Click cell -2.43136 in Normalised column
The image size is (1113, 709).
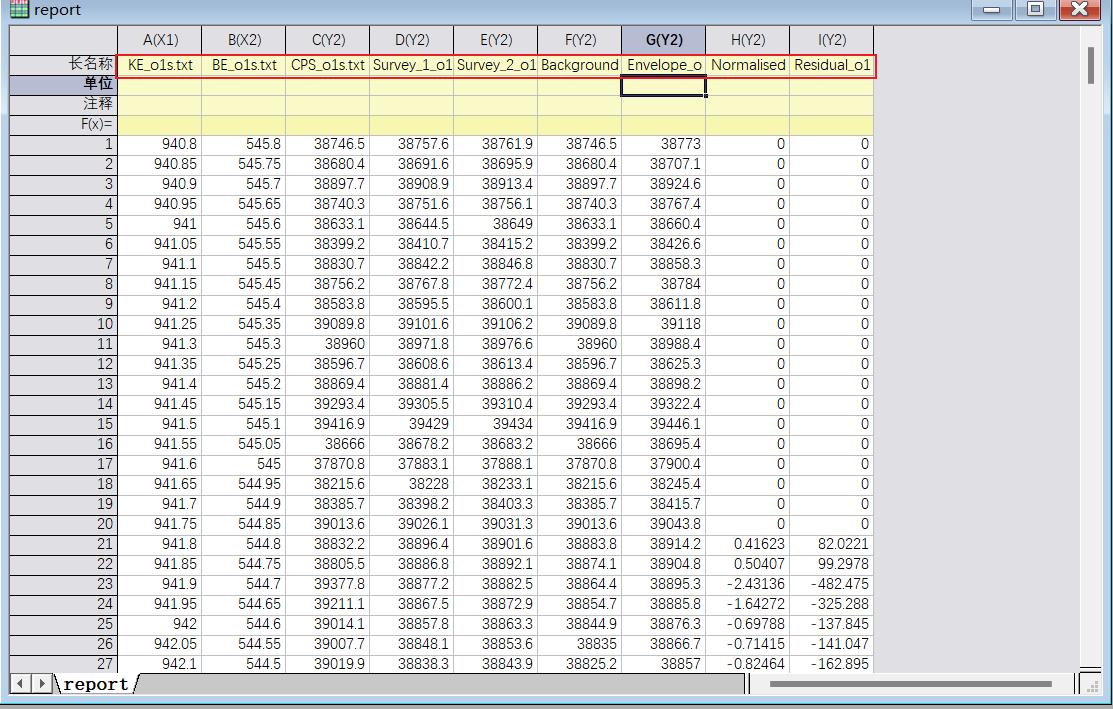747,584
